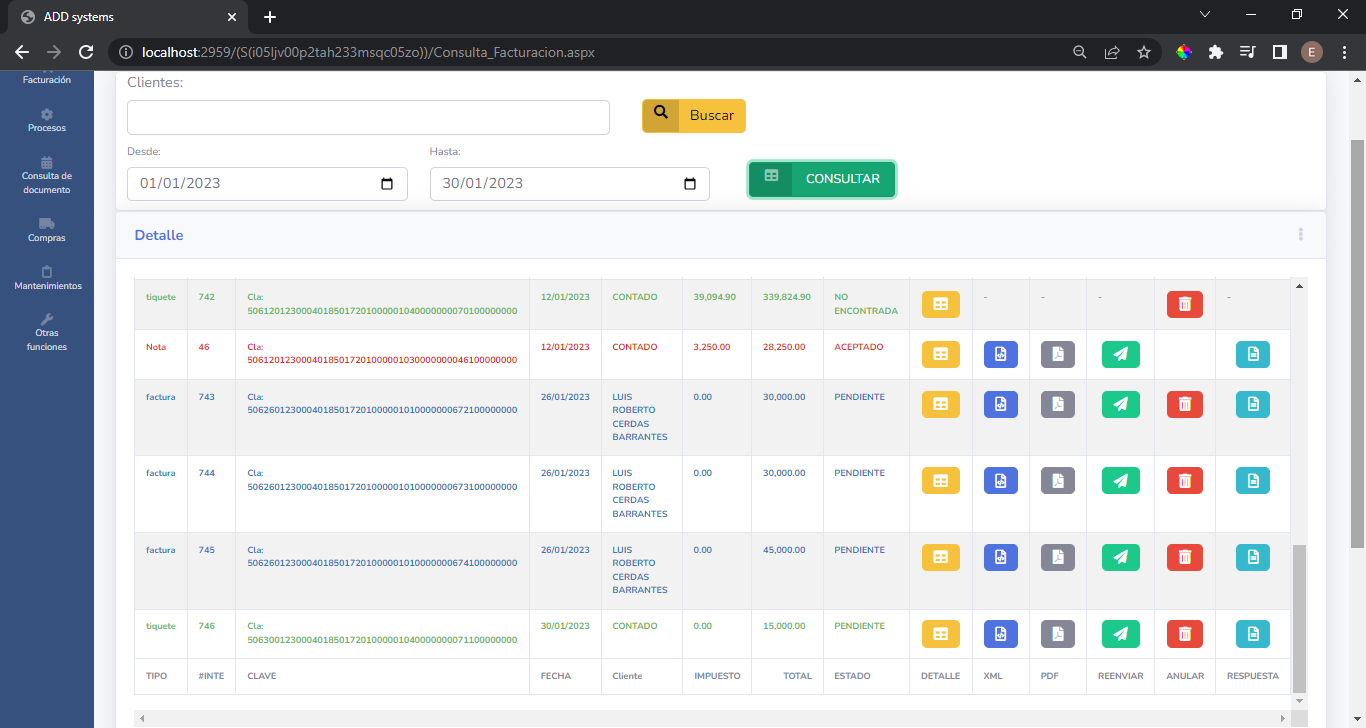Download PDF for tiquete 746
Screen dimensions: 1366x728
[x=1058, y=633]
